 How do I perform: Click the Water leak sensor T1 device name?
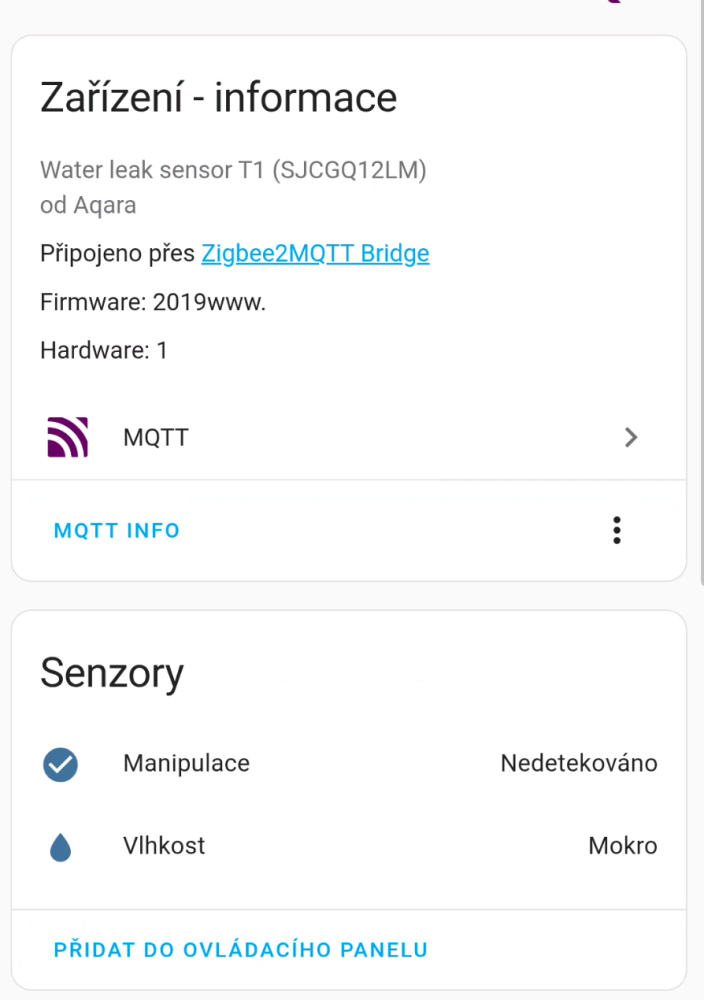coord(232,170)
